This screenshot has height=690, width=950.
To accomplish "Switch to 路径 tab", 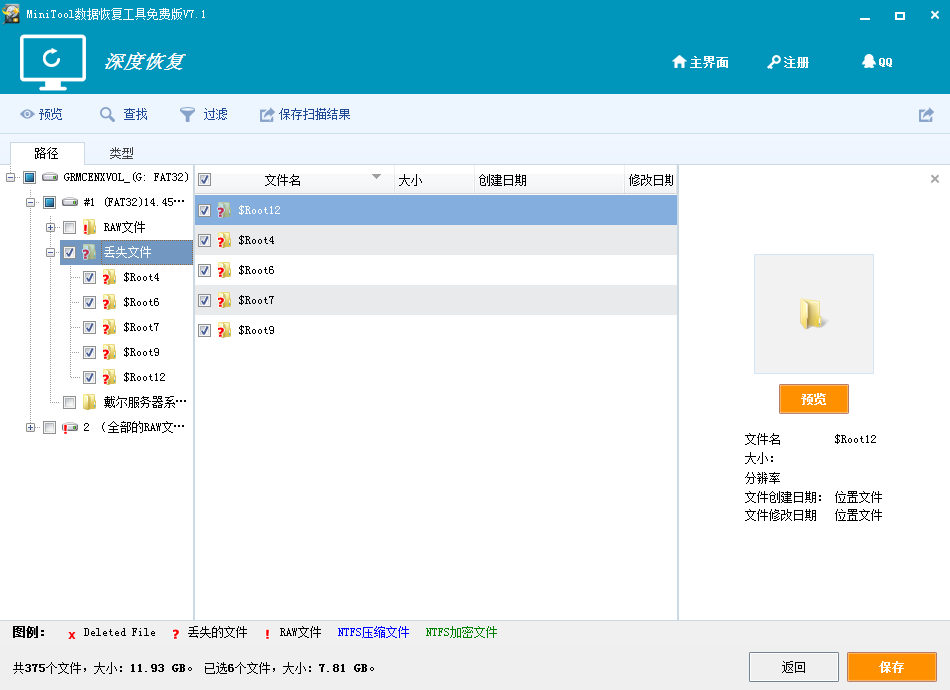I will [x=47, y=153].
